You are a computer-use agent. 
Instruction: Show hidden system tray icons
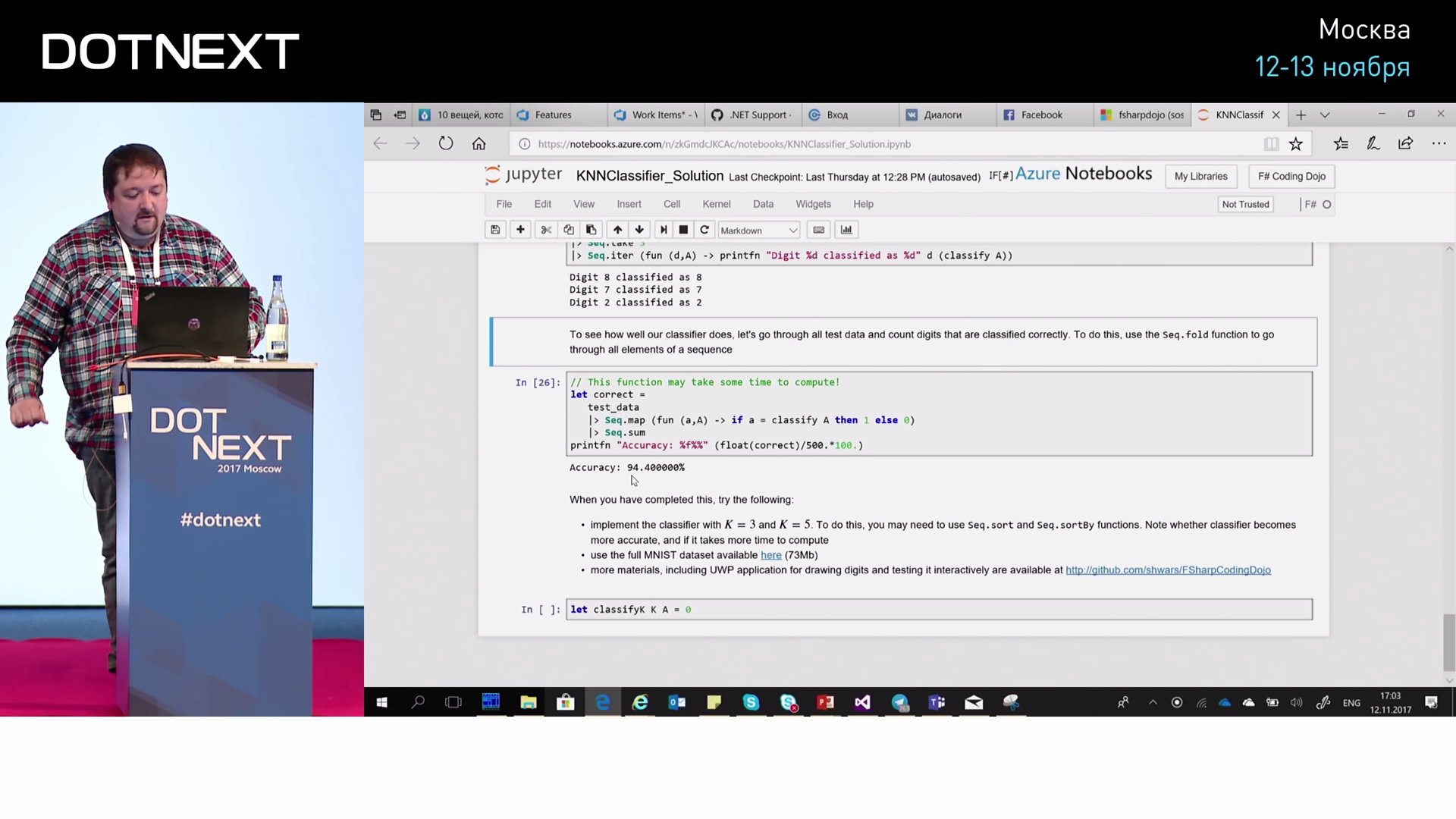tap(1153, 702)
